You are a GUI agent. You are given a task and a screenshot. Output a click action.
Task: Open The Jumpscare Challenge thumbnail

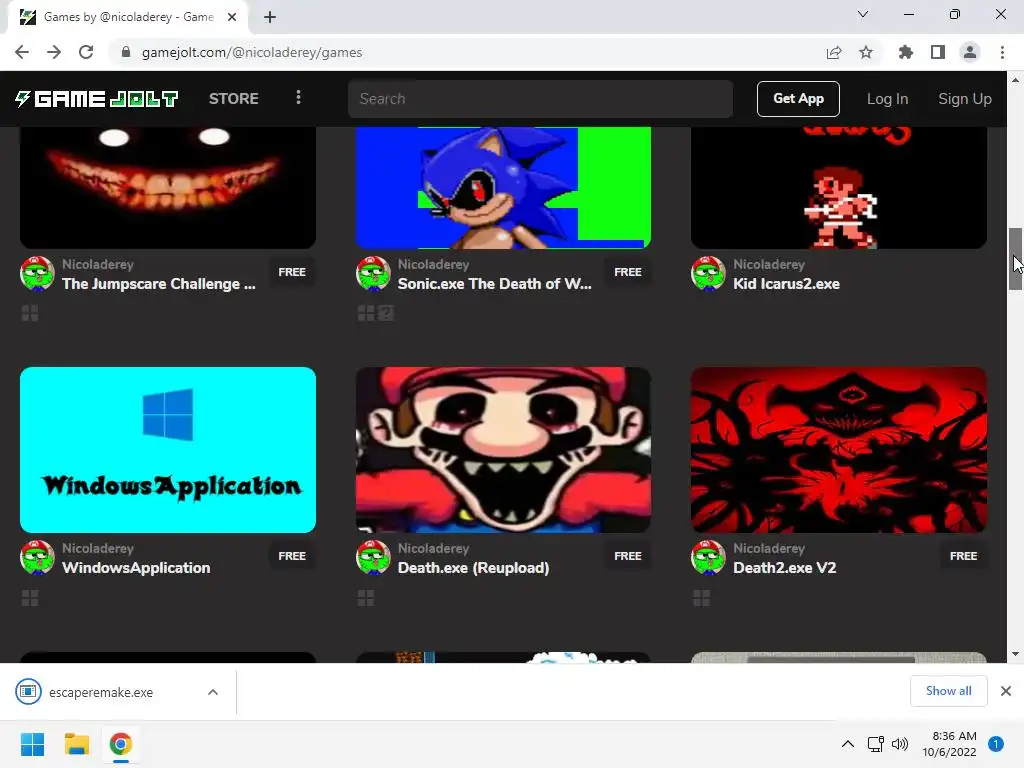tap(168, 187)
